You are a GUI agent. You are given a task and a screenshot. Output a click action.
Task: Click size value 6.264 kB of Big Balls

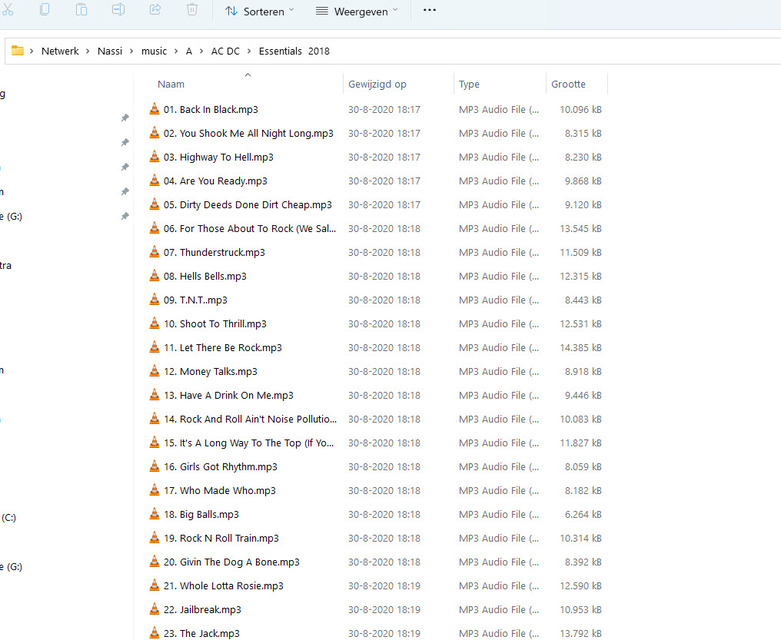[583, 514]
